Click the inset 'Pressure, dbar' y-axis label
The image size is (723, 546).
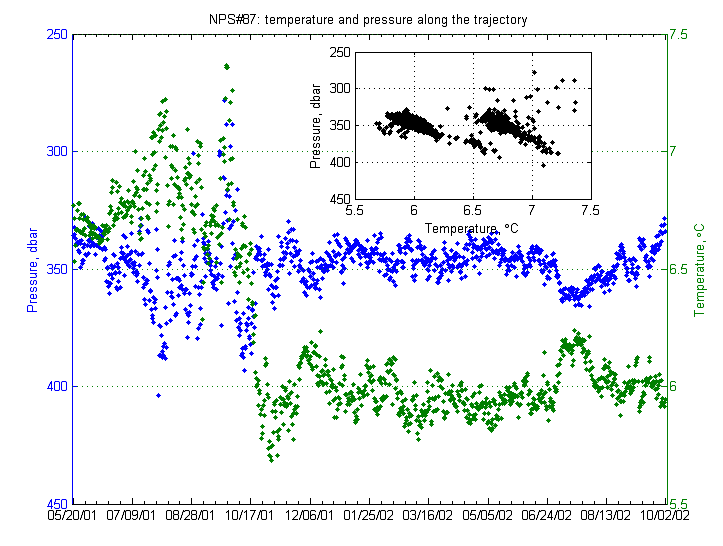click(316, 125)
